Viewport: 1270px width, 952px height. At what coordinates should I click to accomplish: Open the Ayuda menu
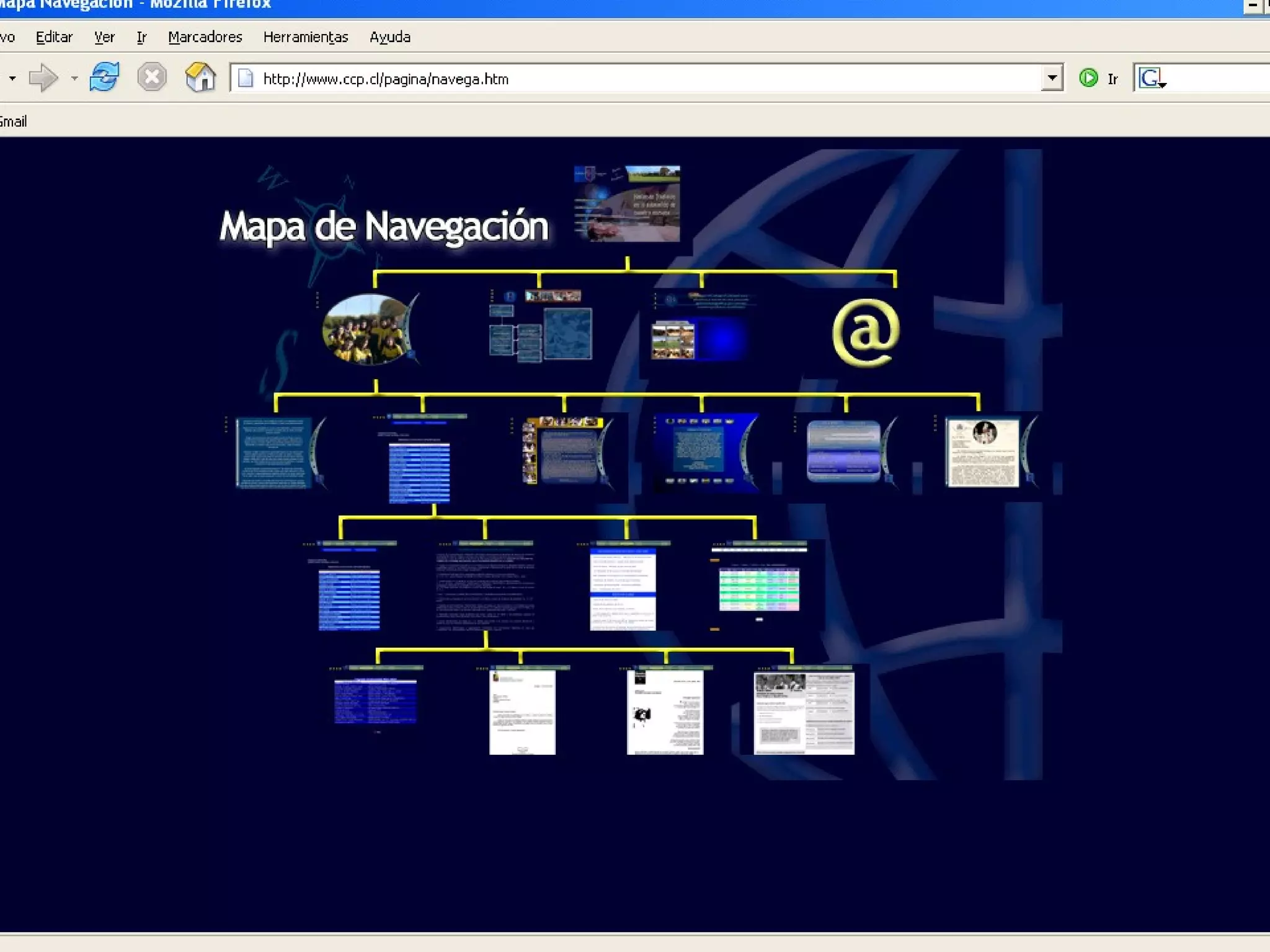(x=389, y=37)
